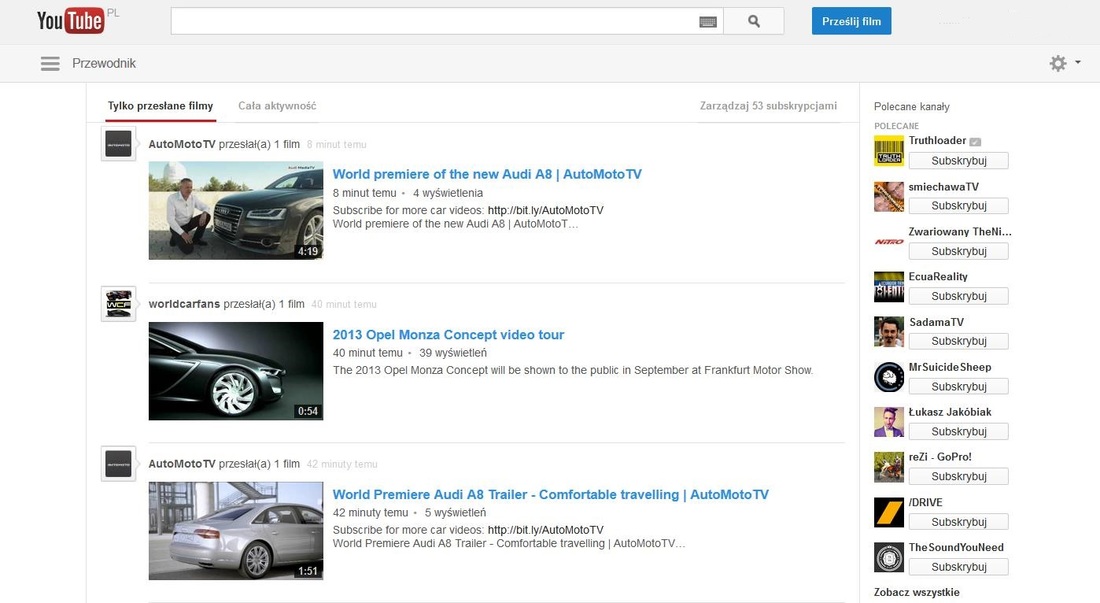Subscribe to Truthloader
Image resolution: width=1100 pixels, height=603 pixels.
[959, 161]
